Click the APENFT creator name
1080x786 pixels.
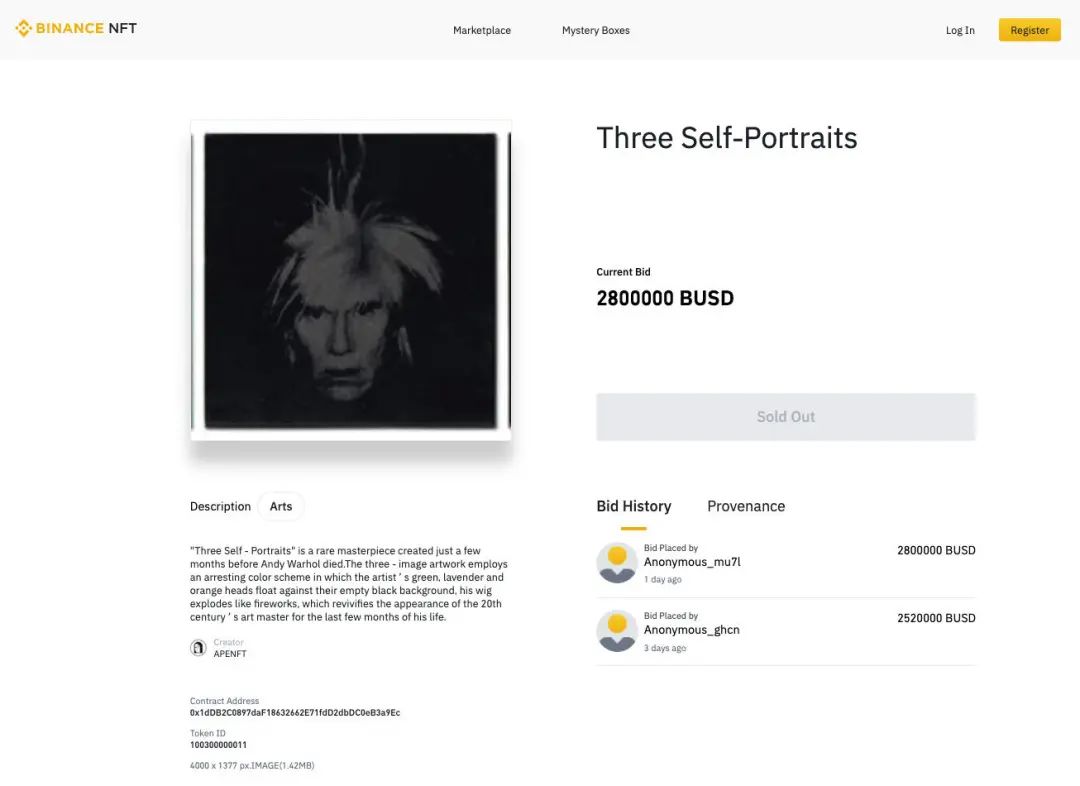(x=230, y=654)
